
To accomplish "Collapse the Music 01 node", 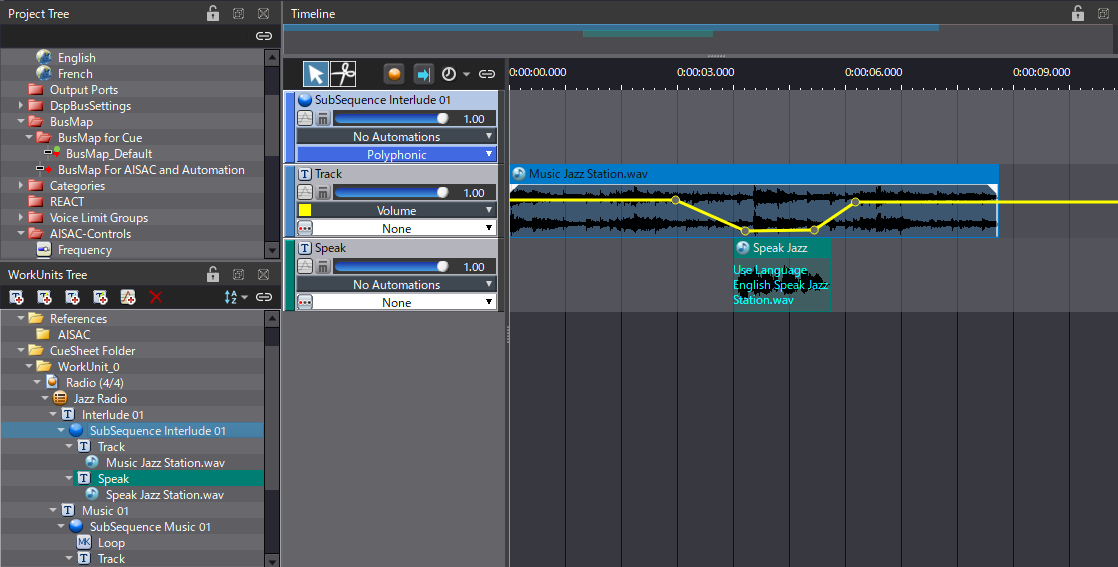I will pyautogui.click(x=53, y=510).
